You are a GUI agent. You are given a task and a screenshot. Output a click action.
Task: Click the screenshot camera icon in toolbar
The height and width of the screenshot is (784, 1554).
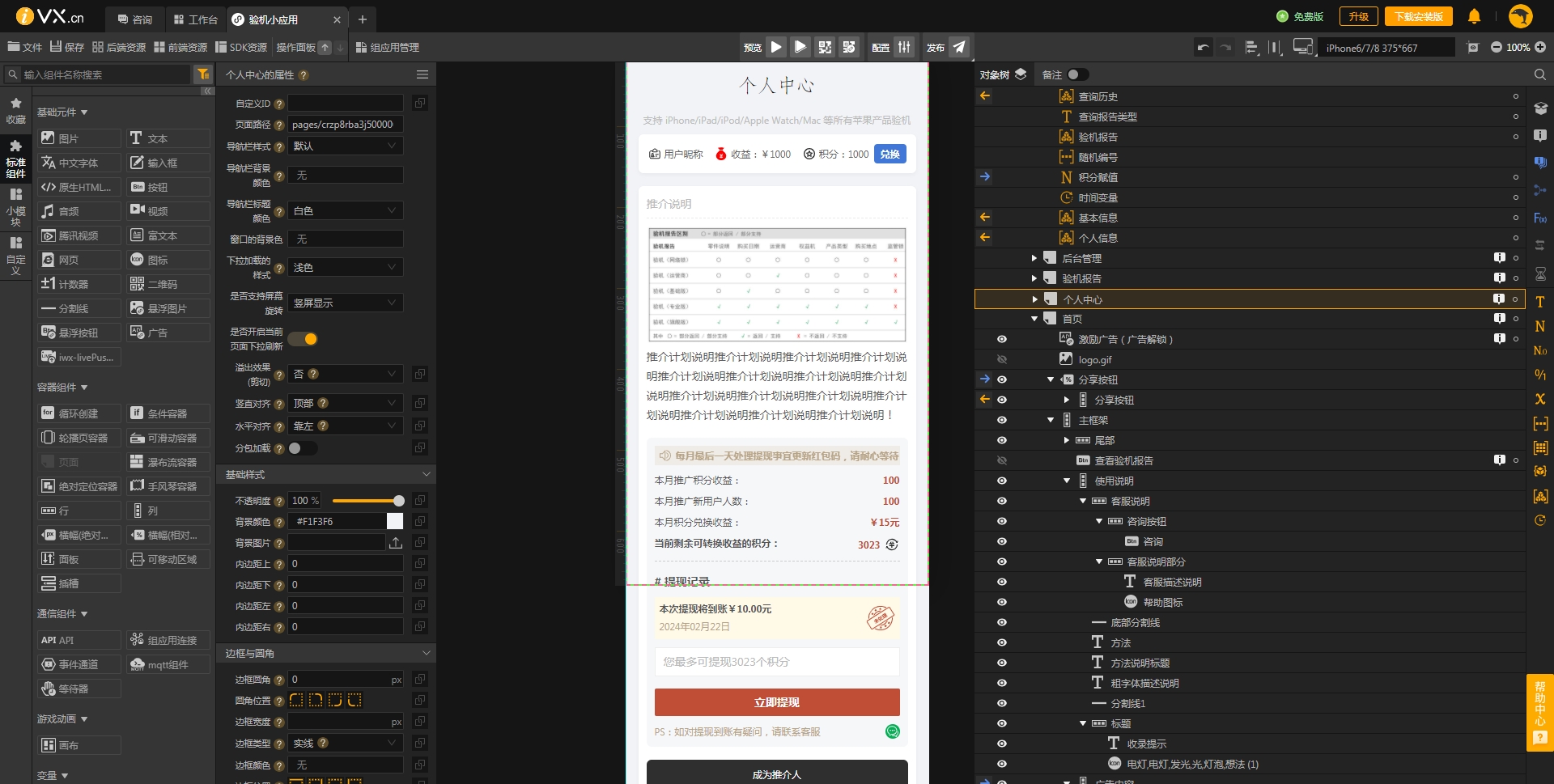coord(1473,47)
